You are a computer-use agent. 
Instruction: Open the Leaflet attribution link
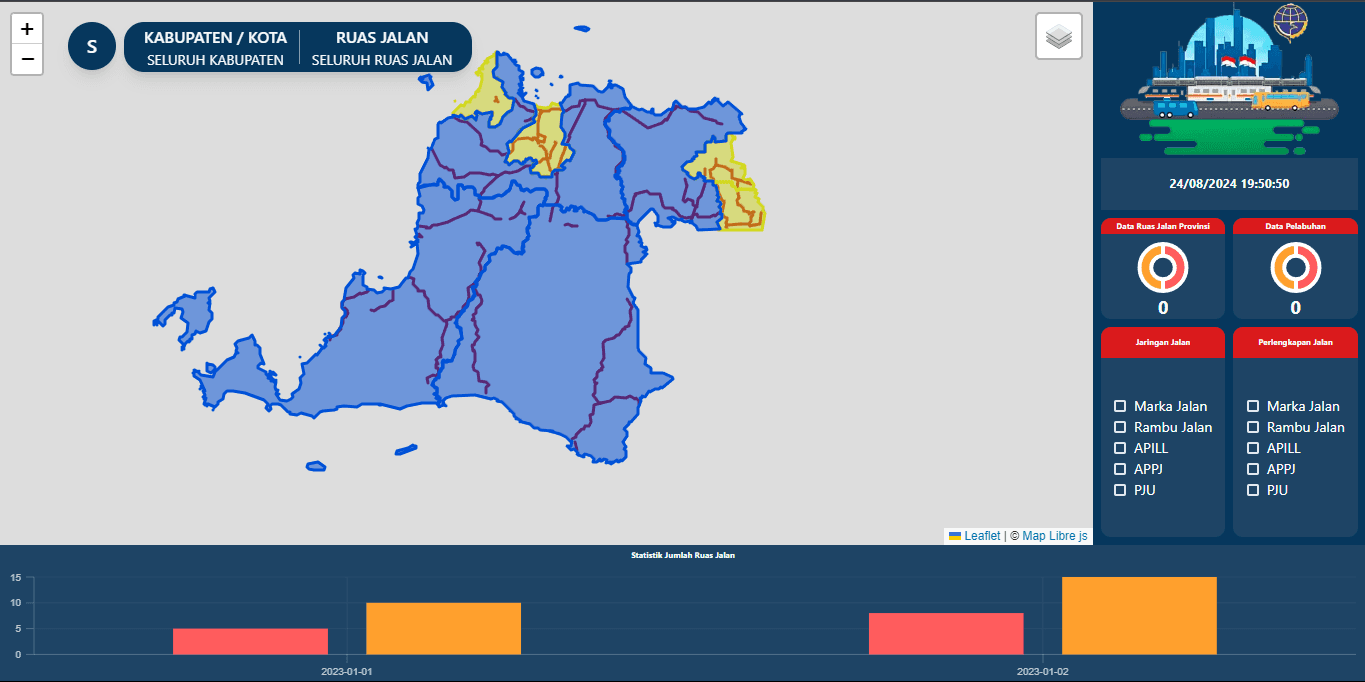click(982, 536)
